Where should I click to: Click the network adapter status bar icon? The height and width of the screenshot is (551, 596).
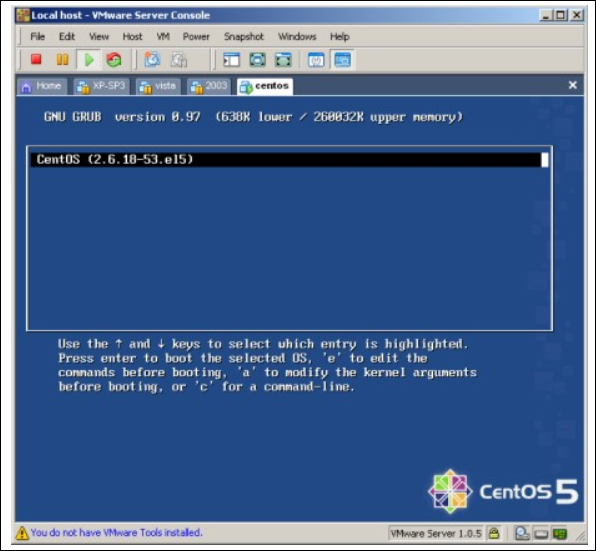(x=560, y=534)
